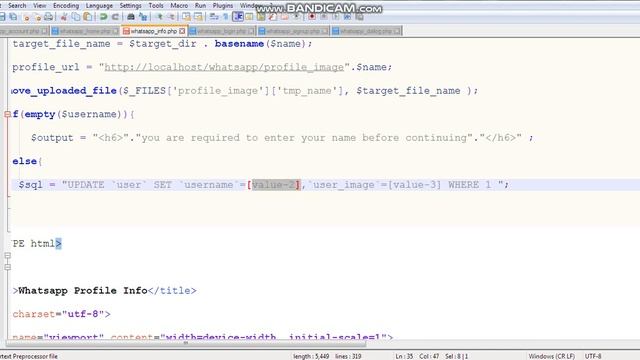Close the whatsapp_home.php tab
This screenshot has height=360, width=640.
[x=116, y=31]
